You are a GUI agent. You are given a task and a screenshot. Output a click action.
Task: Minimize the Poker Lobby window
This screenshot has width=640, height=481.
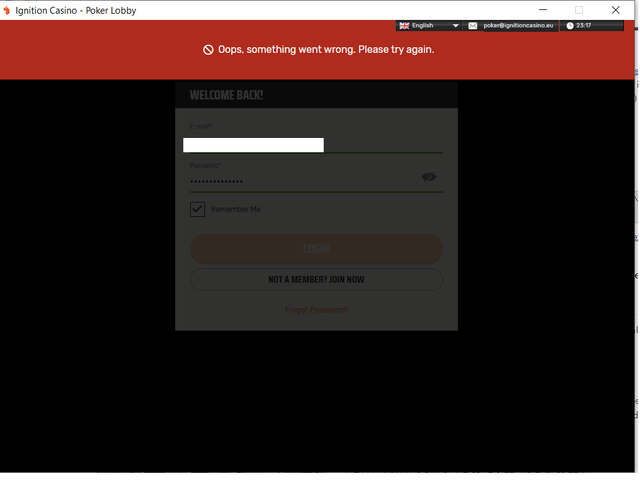point(543,10)
